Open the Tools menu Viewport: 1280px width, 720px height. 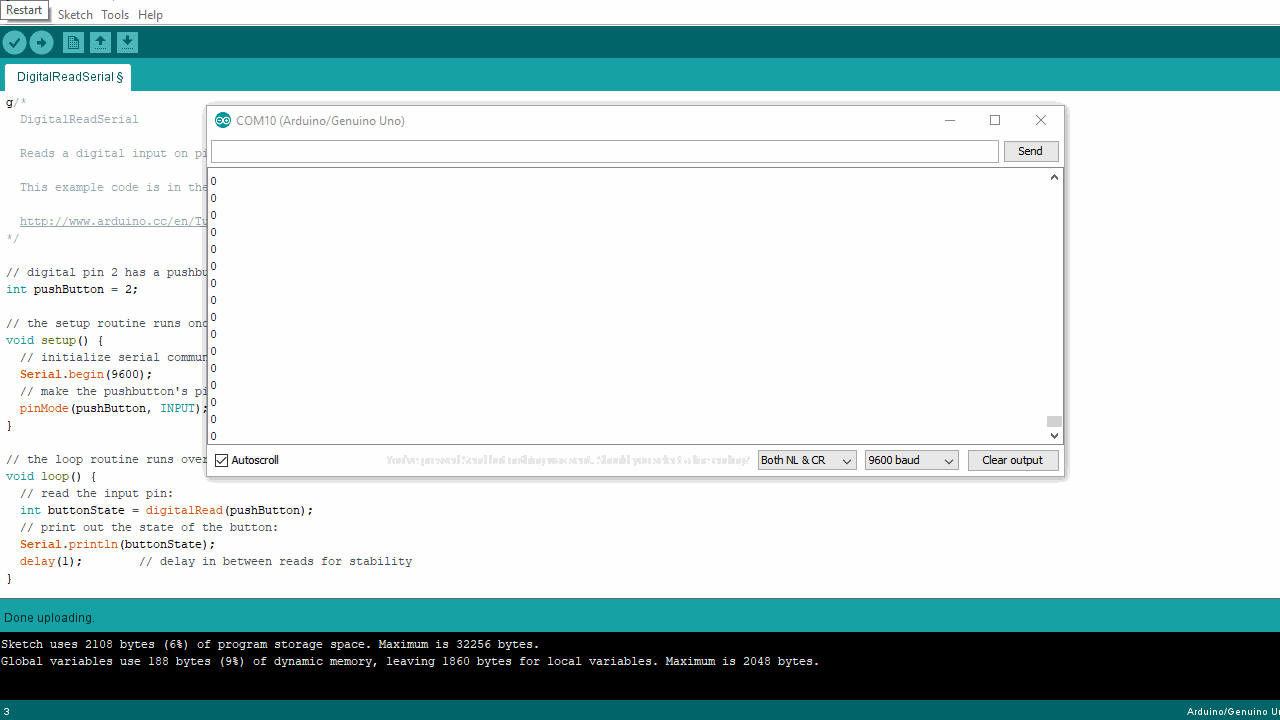[x=115, y=15]
